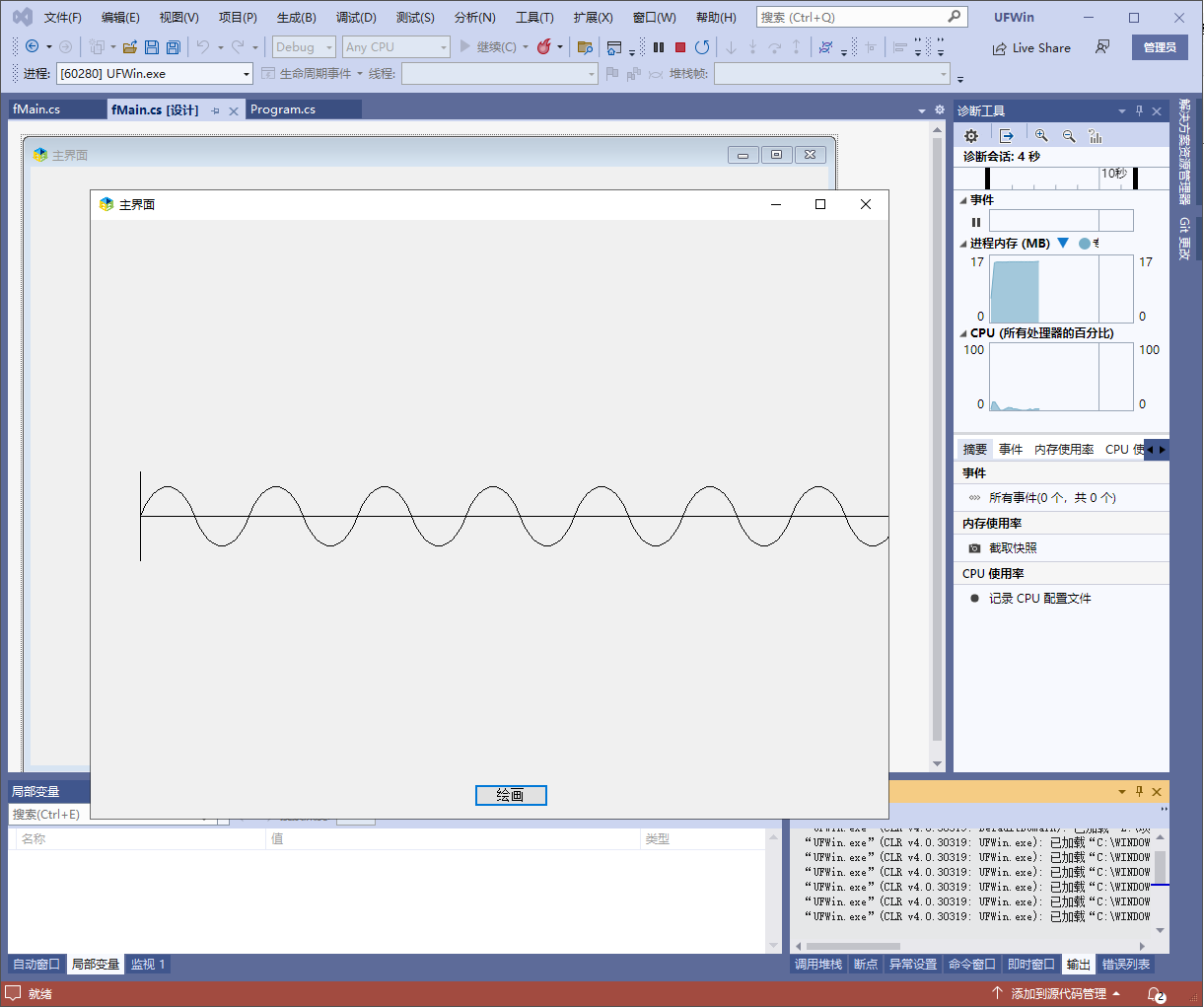Pause the events track in diagnostics
Image resolution: width=1204 pixels, height=1008 pixels.
[976, 222]
